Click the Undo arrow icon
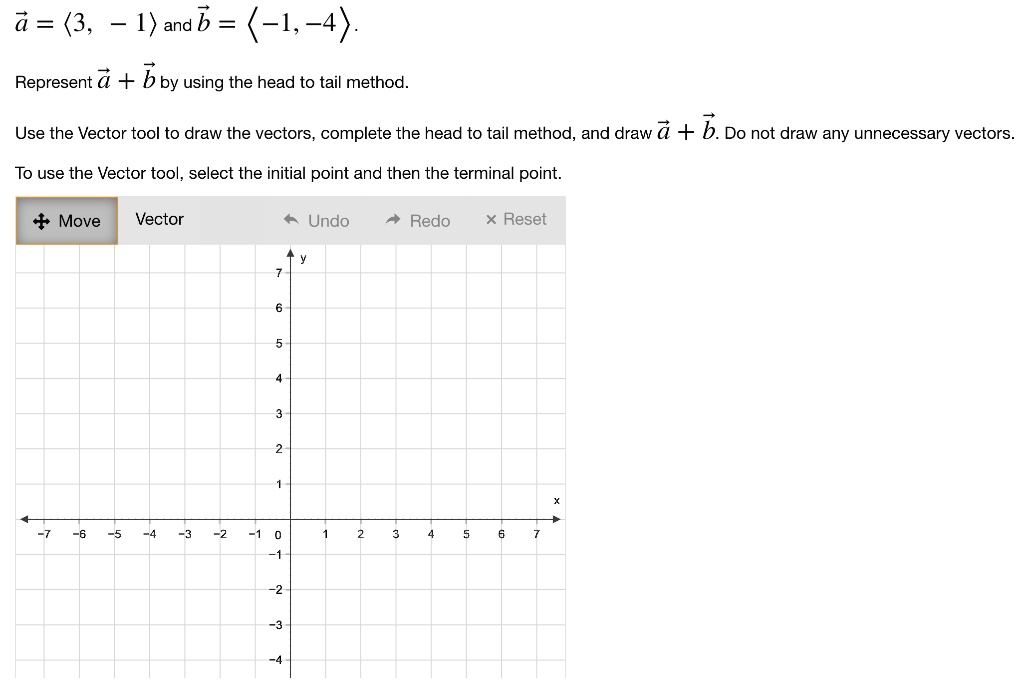1024x696 pixels. [x=290, y=219]
